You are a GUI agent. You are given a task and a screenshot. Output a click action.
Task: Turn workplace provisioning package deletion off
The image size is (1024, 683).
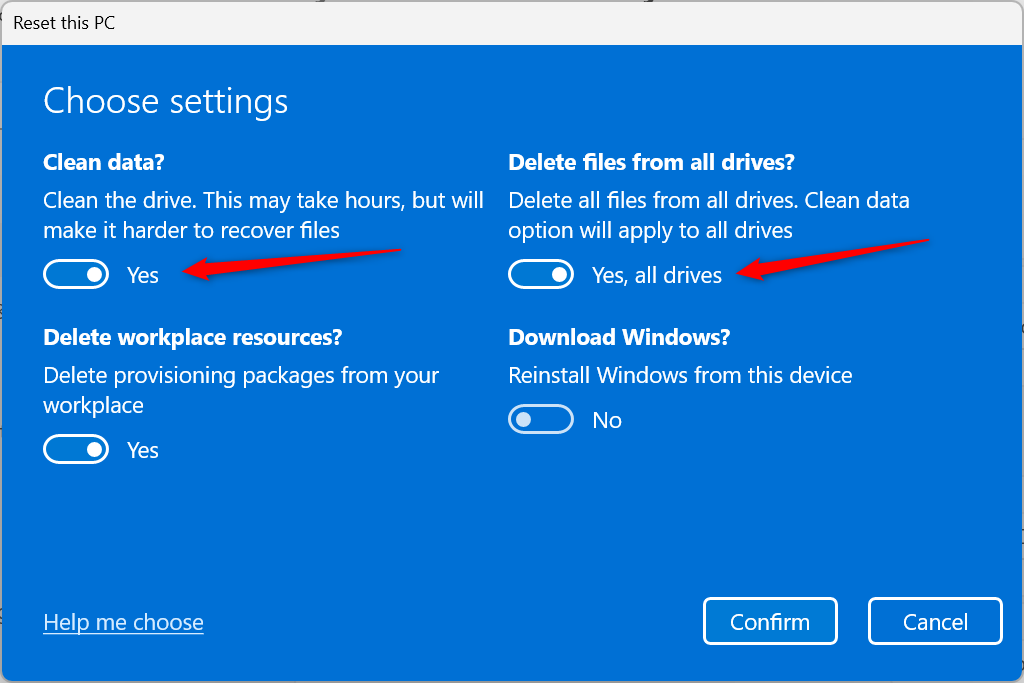pos(76,449)
